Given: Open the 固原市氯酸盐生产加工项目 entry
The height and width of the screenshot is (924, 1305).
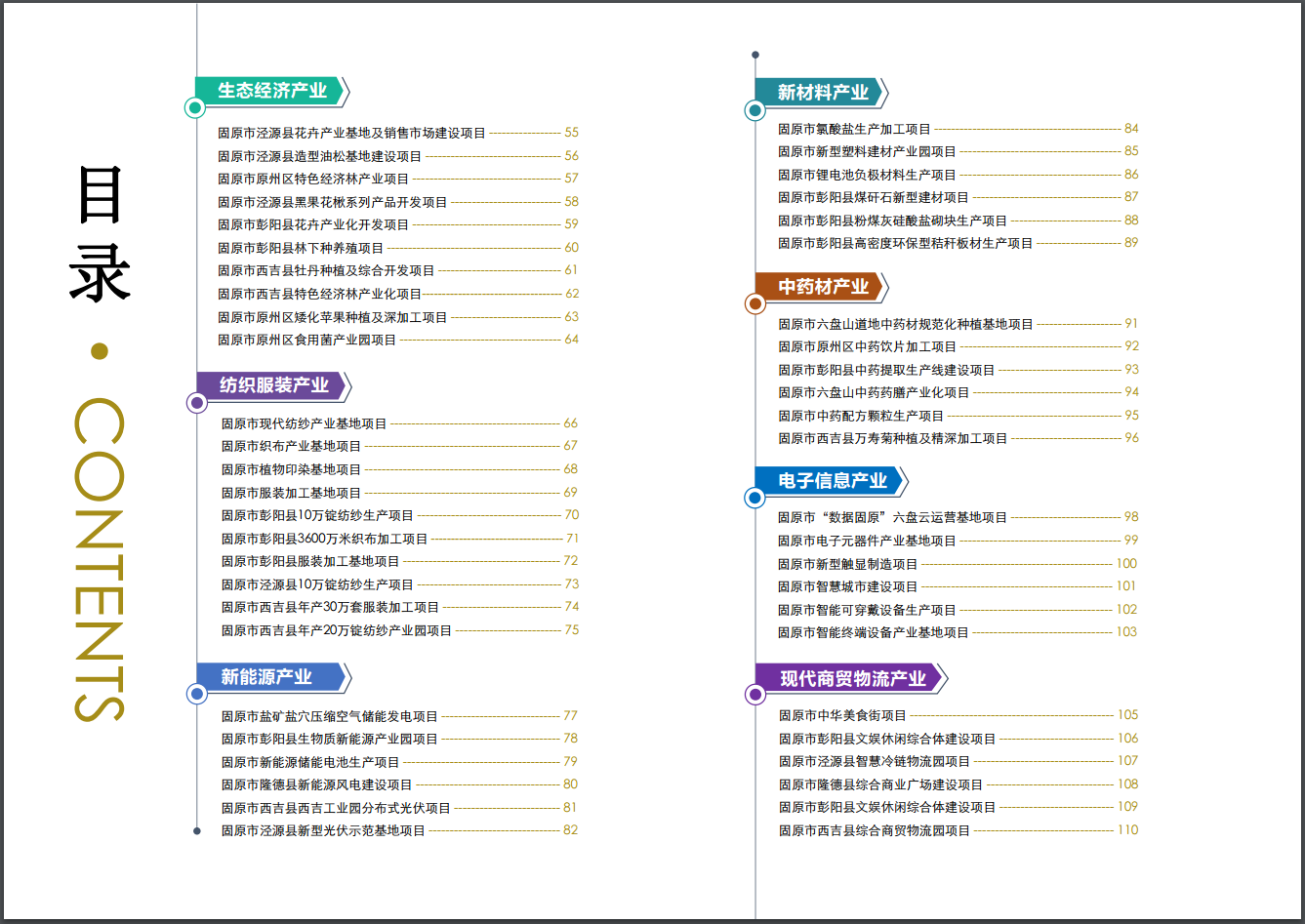Looking at the screenshot, I should (854, 129).
